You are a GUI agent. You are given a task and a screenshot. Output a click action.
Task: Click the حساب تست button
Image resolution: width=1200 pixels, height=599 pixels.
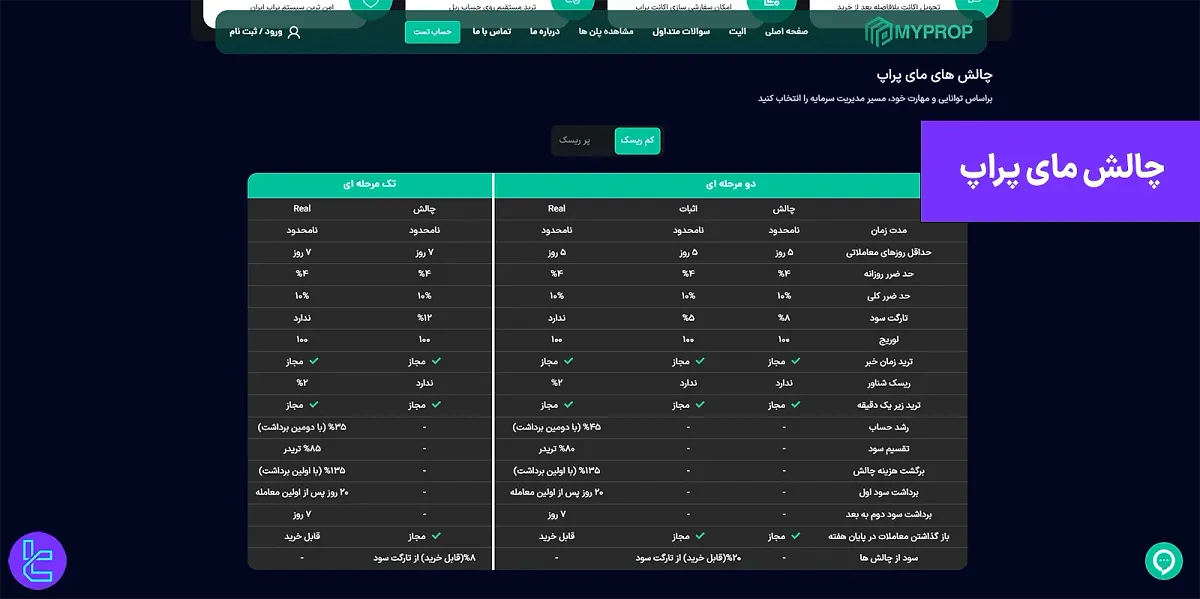[x=432, y=32]
